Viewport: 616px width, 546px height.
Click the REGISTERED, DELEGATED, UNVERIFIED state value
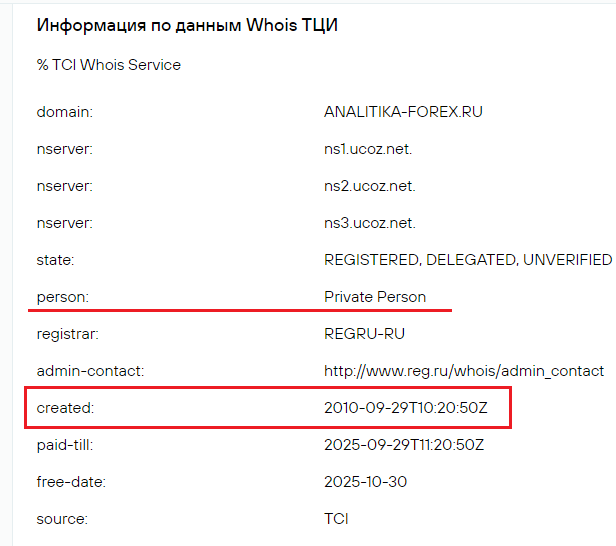pos(467,260)
